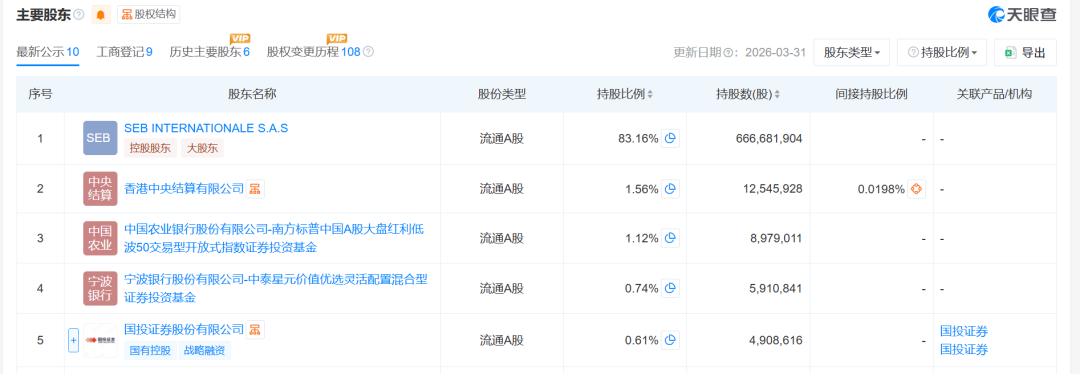Click the 导出 export button
The image size is (1080, 374).
tap(1025, 52)
